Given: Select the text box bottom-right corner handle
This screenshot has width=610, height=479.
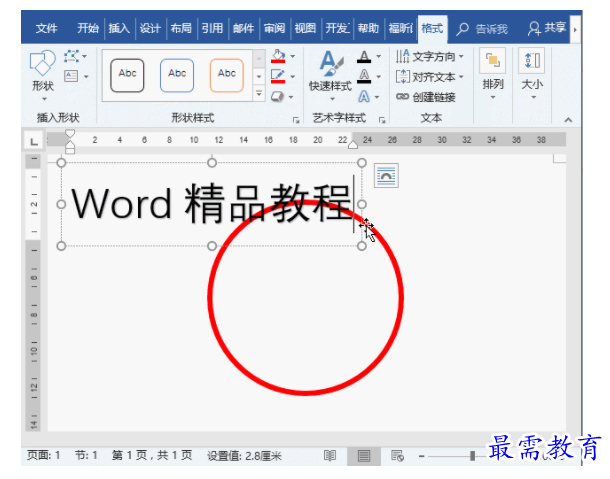Looking at the screenshot, I should 362,246.
